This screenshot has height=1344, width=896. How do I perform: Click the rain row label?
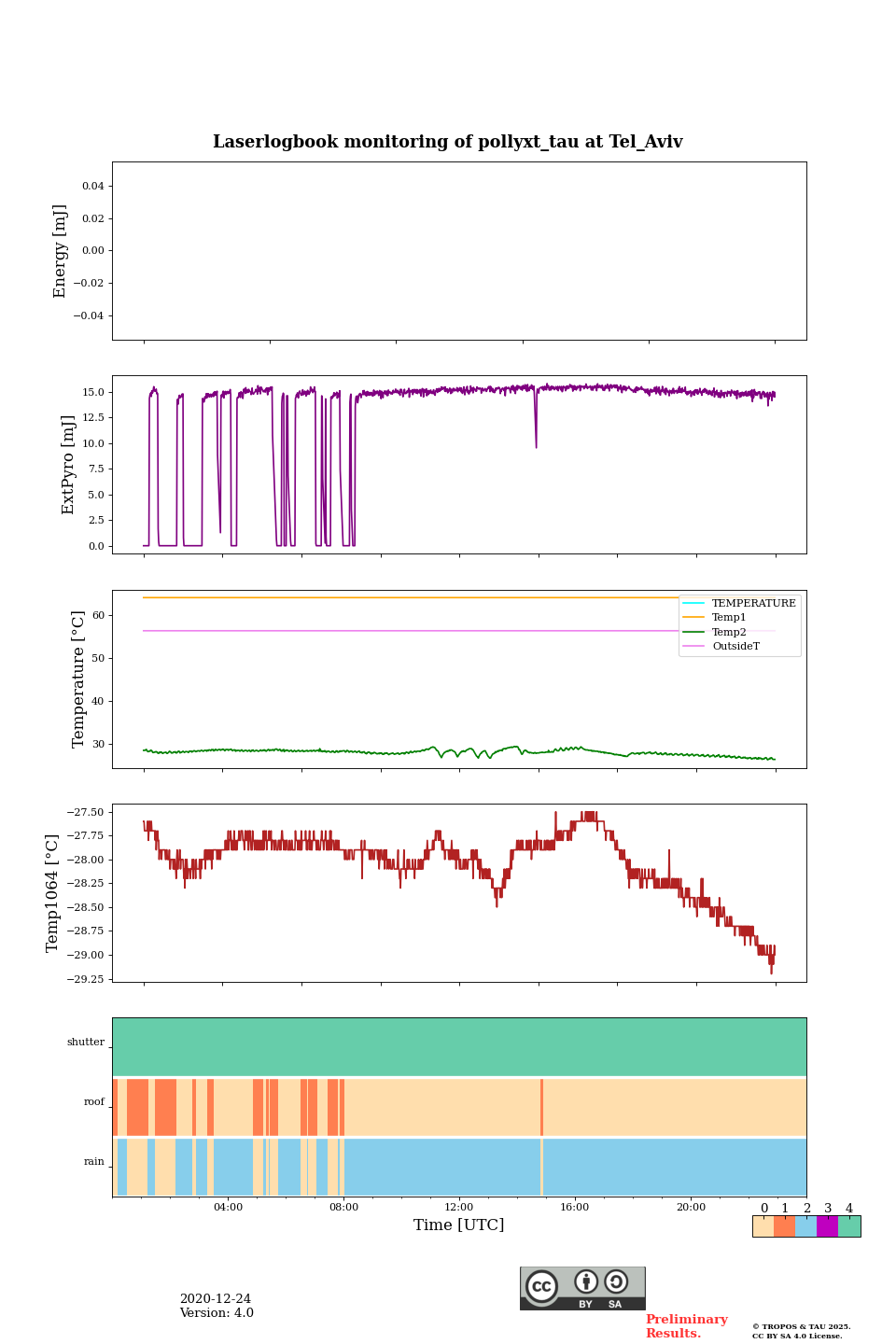click(94, 1161)
